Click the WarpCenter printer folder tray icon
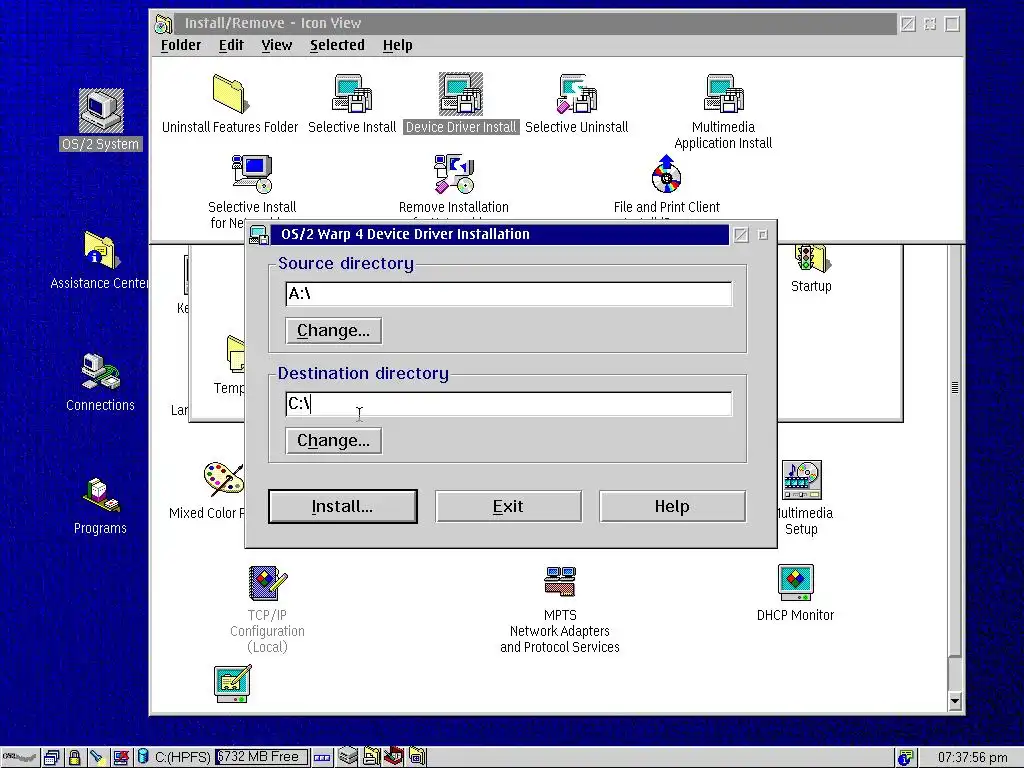This screenshot has height=768, width=1024. click(x=371, y=757)
